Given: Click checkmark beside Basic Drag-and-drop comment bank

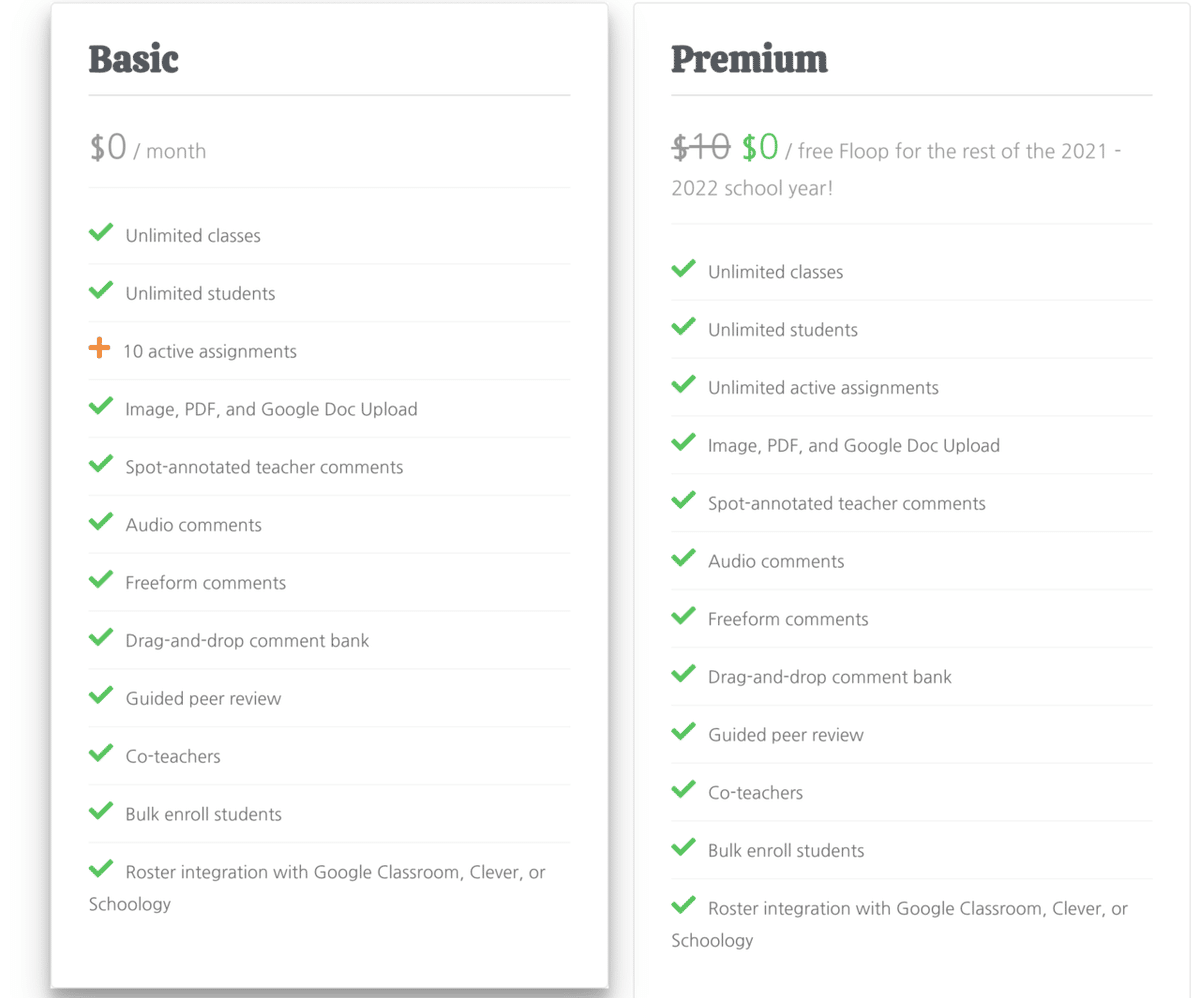Looking at the screenshot, I should [101, 638].
